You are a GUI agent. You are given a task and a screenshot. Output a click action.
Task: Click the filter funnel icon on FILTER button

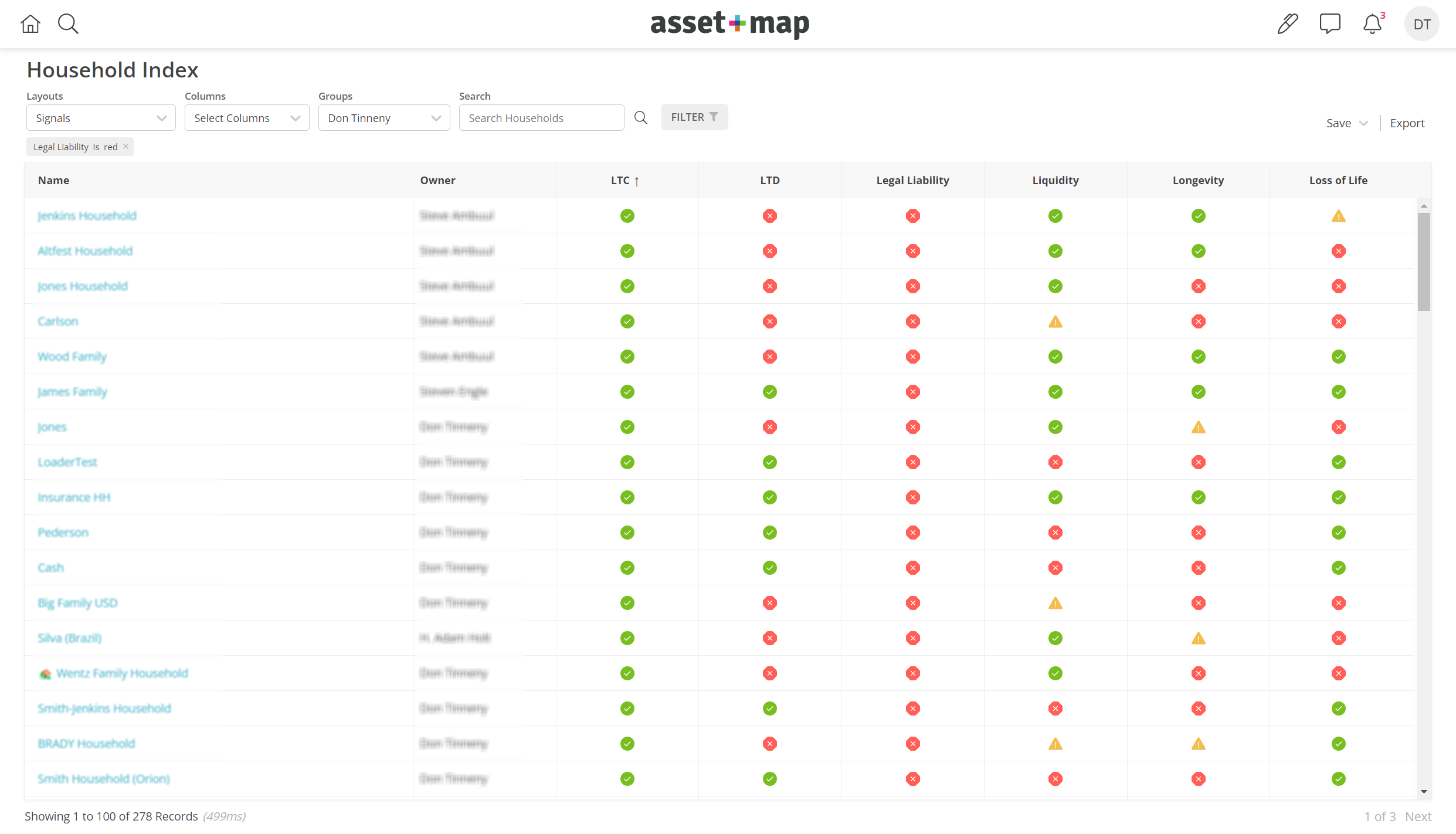(x=714, y=116)
